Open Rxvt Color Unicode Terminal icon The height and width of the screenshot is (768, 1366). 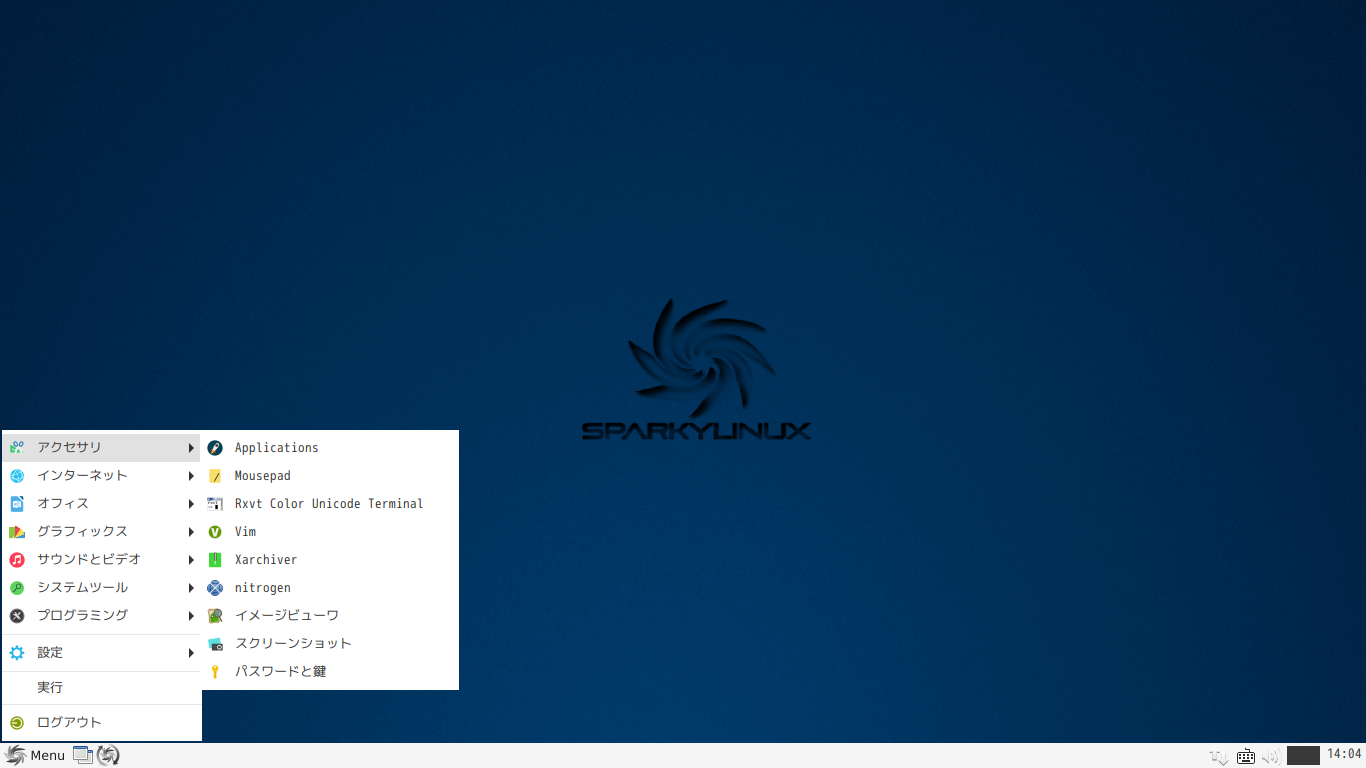215,504
